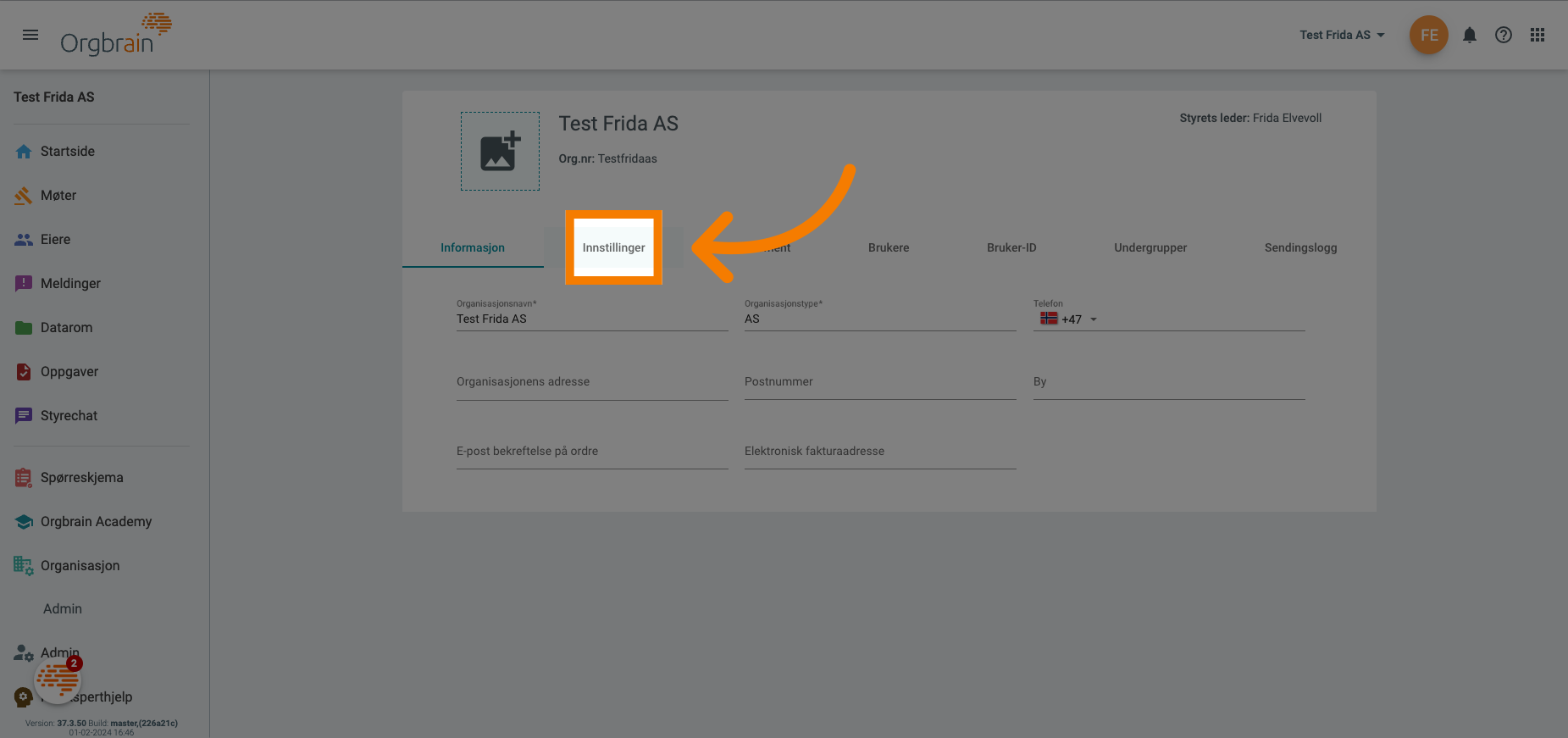
Task: Expand the Test Frida AS organization dropdown
Action: tap(1342, 35)
